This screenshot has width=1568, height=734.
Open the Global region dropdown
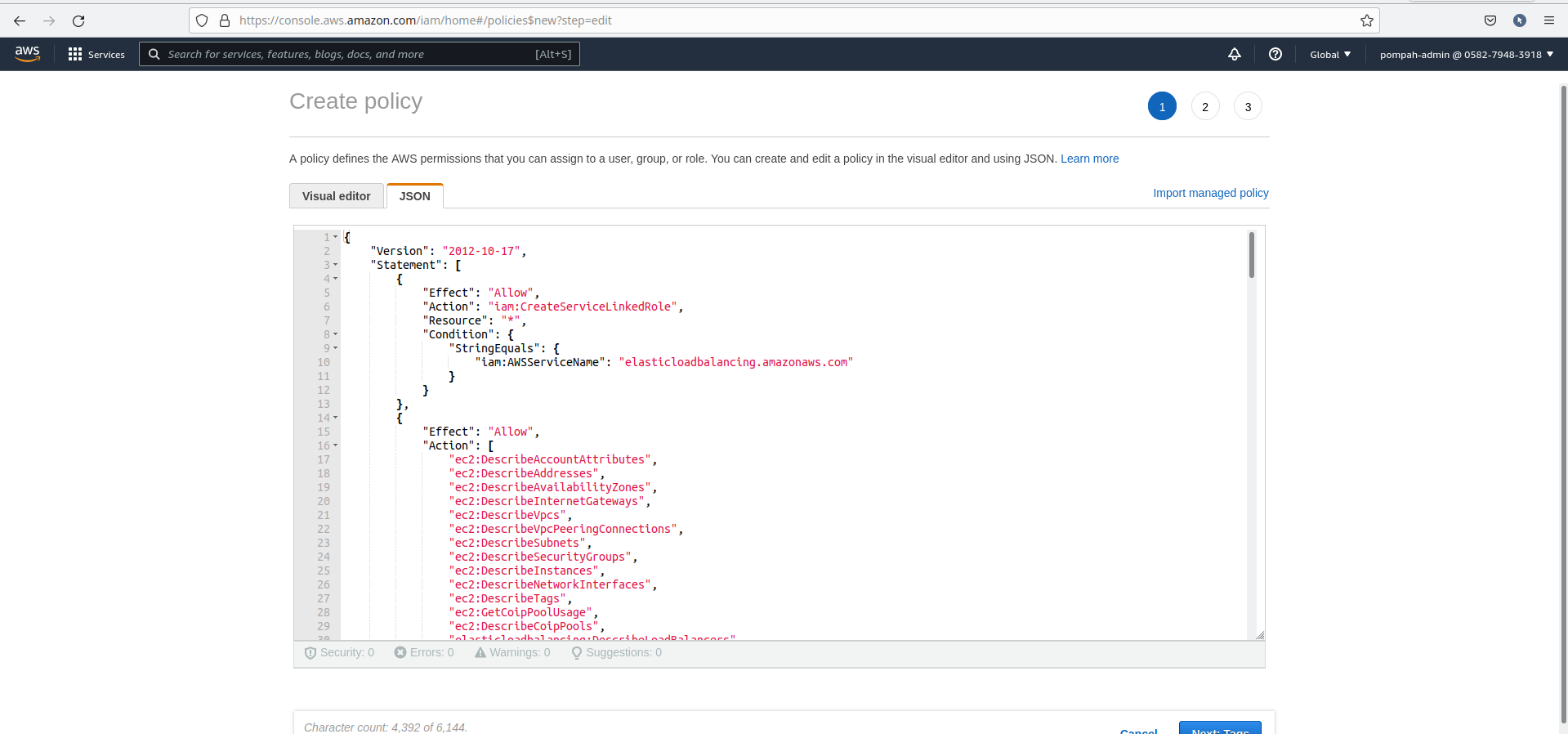point(1329,55)
